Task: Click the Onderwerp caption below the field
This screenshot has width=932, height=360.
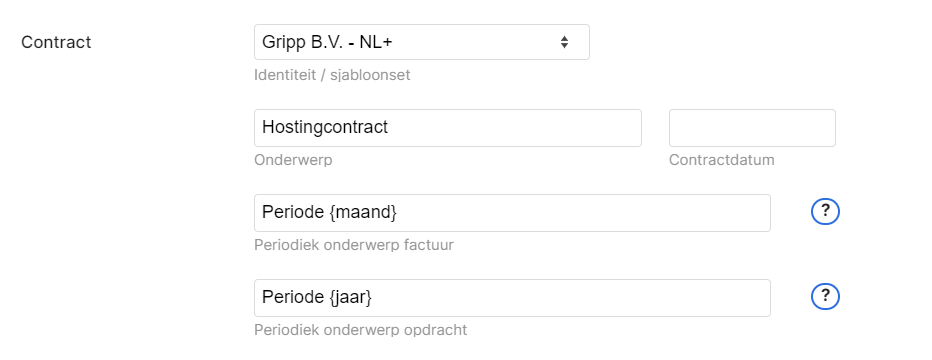Action: tap(293, 160)
